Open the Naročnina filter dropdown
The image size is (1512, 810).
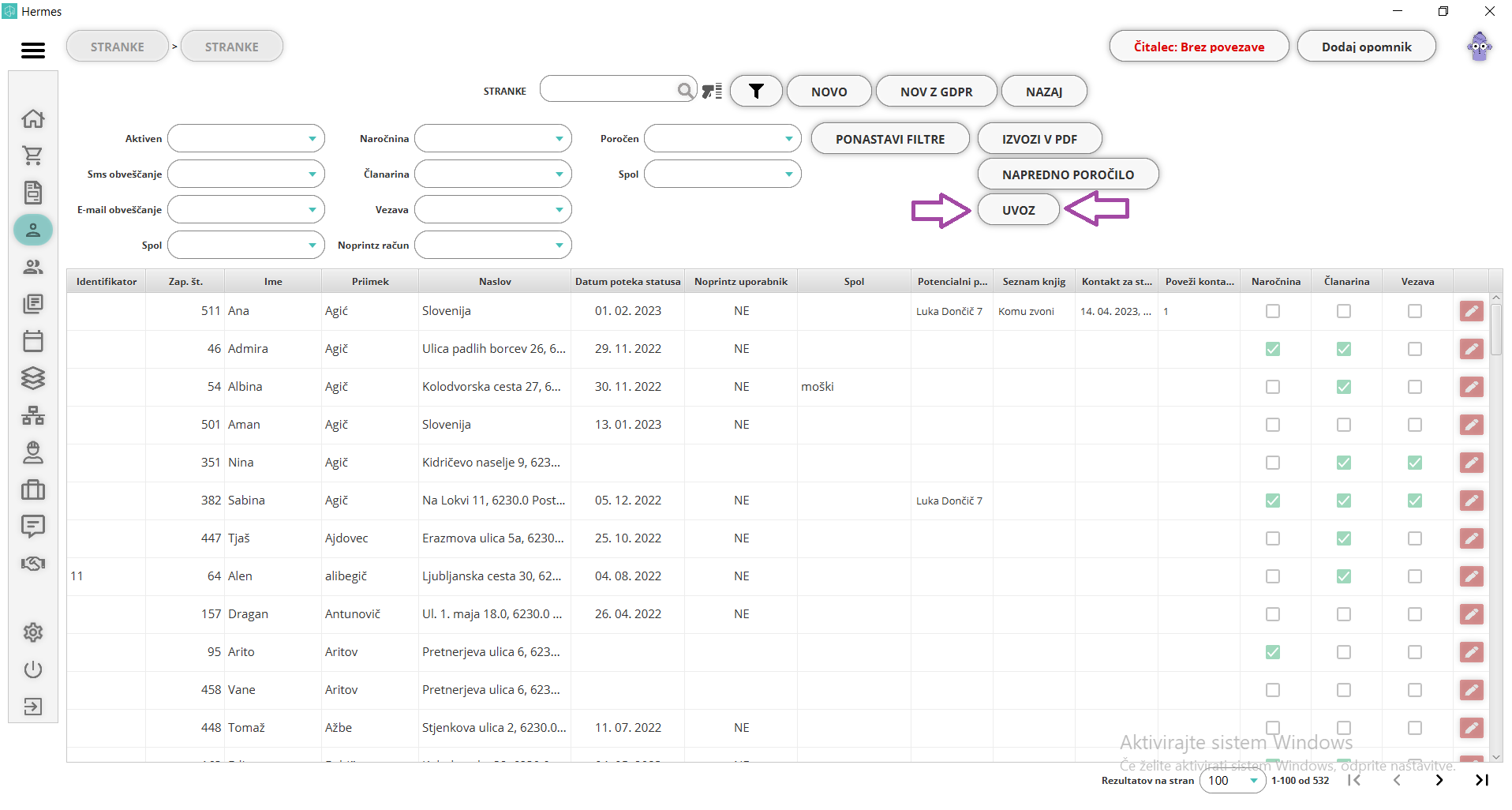(x=493, y=138)
